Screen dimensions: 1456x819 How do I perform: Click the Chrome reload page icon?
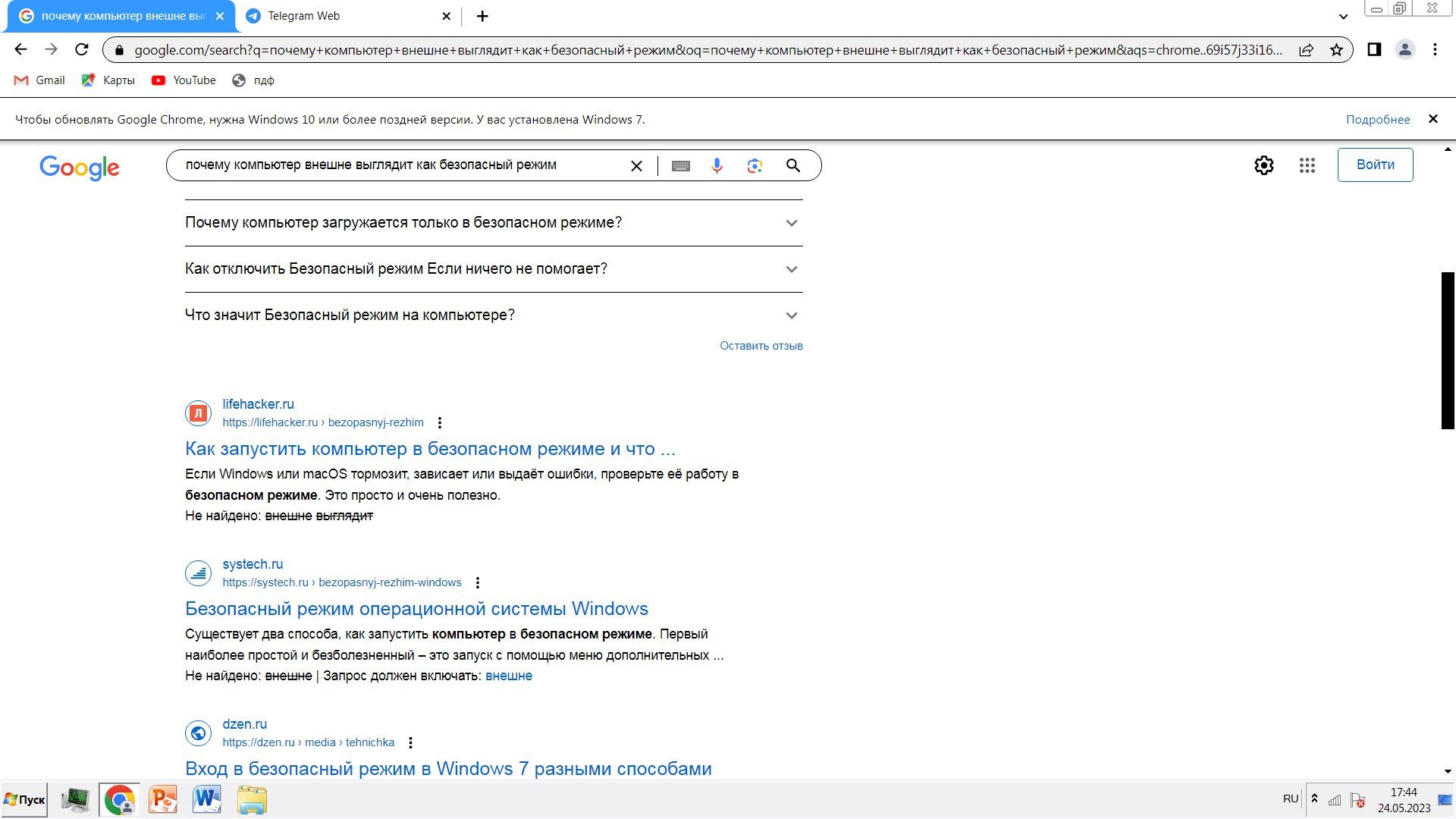[x=82, y=49]
